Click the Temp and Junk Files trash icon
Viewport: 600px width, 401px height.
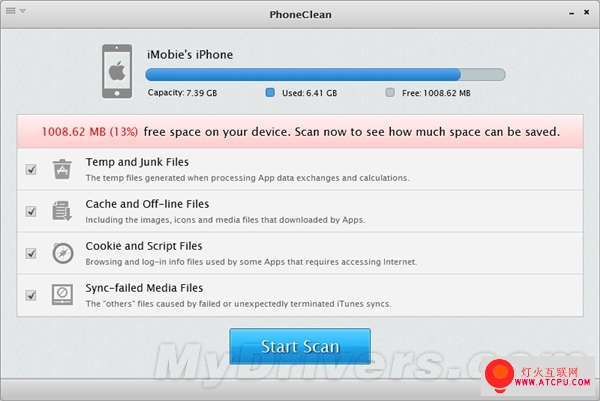(62, 169)
